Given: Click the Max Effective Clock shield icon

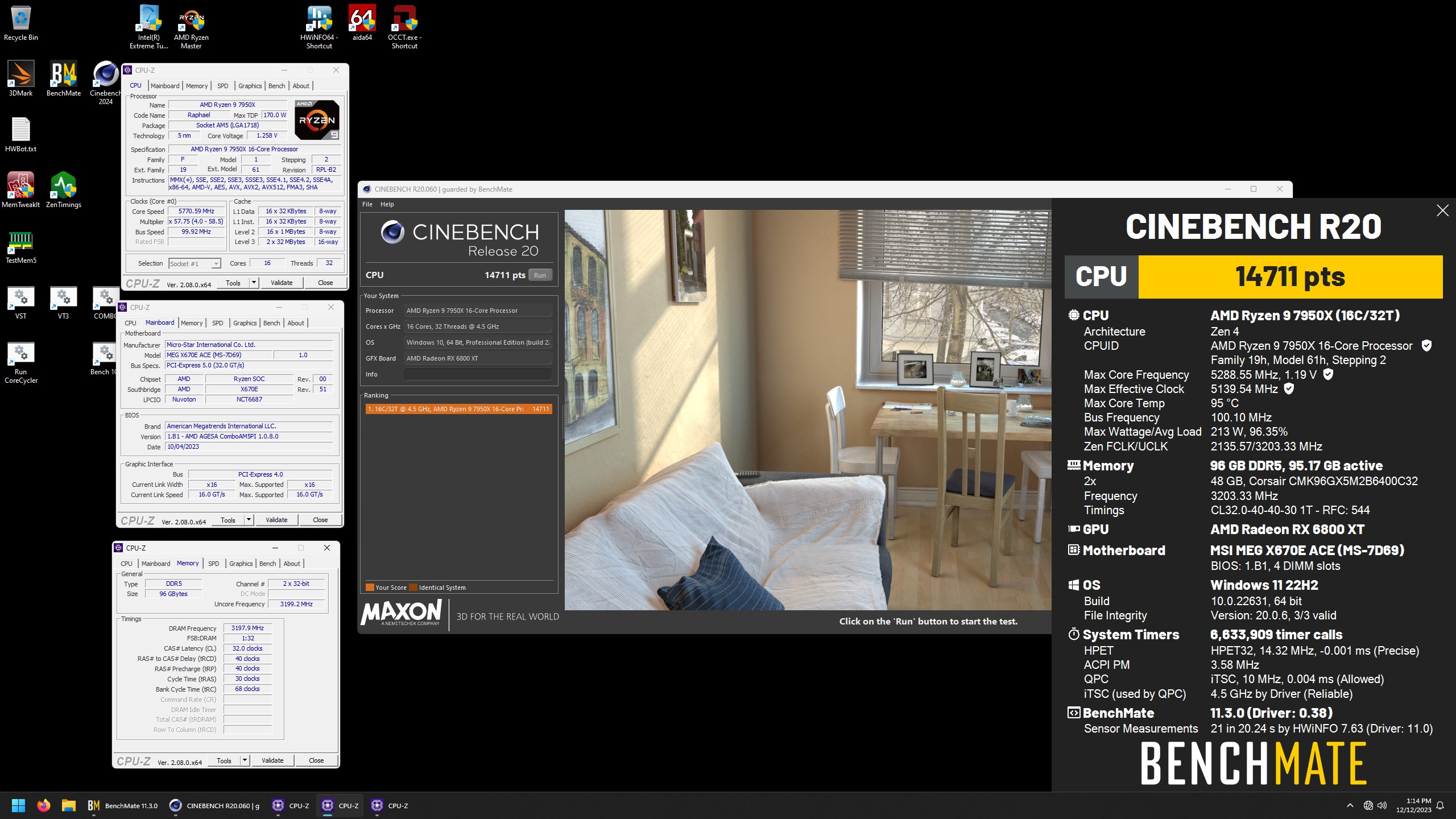Looking at the screenshot, I should 1289,389.
